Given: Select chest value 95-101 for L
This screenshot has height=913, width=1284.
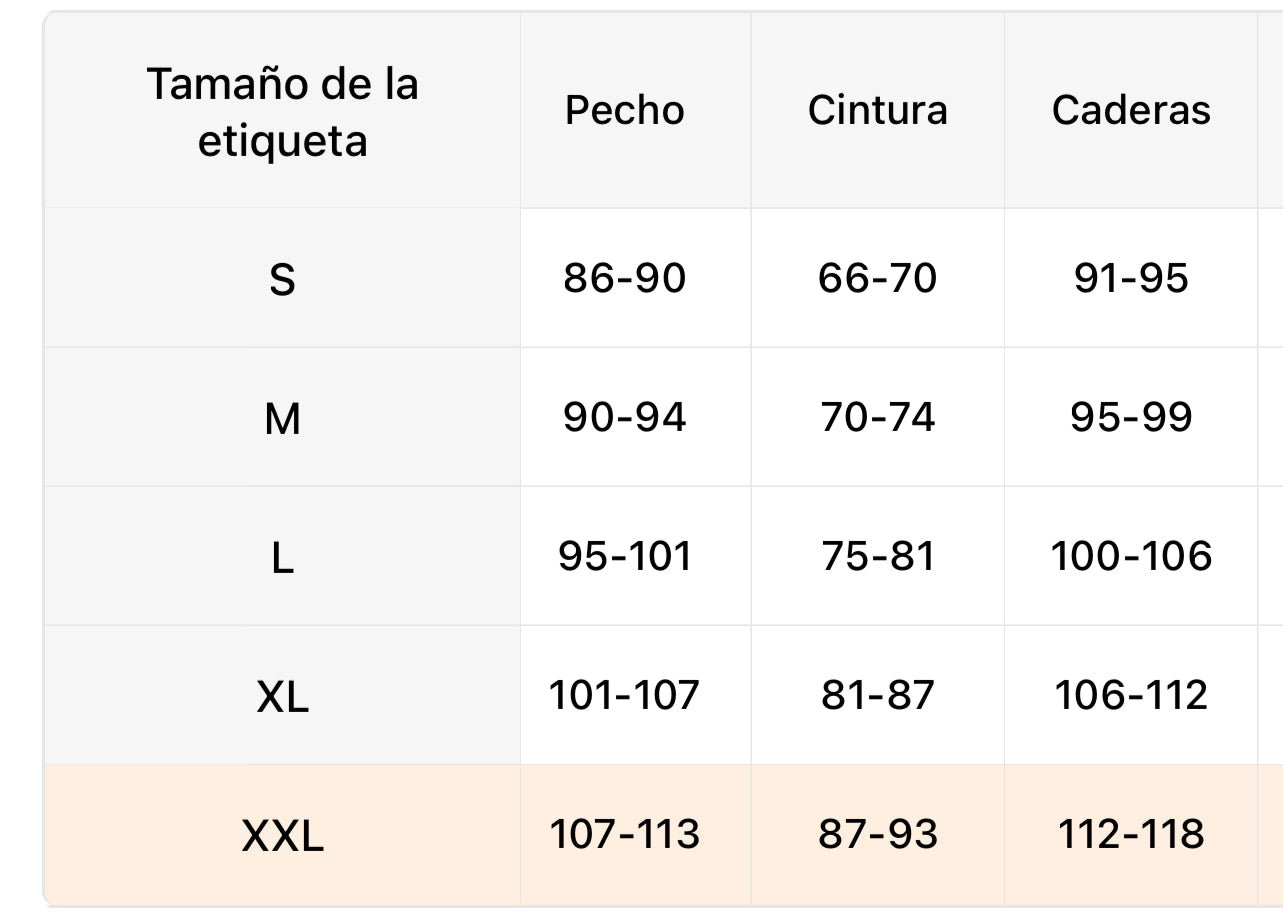Looking at the screenshot, I should pyautogui.click(x=625, y=556).
